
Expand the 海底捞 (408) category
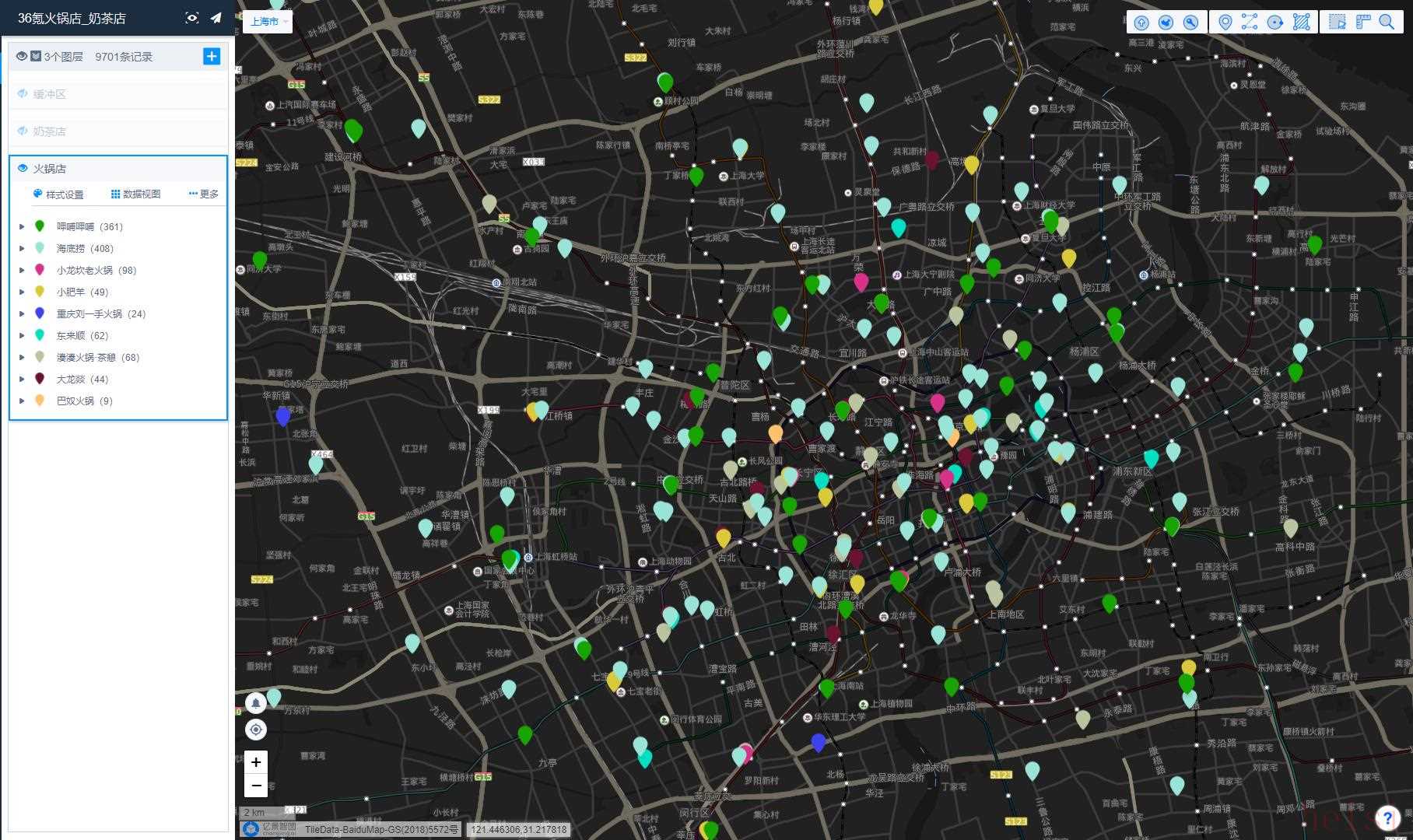22,249
